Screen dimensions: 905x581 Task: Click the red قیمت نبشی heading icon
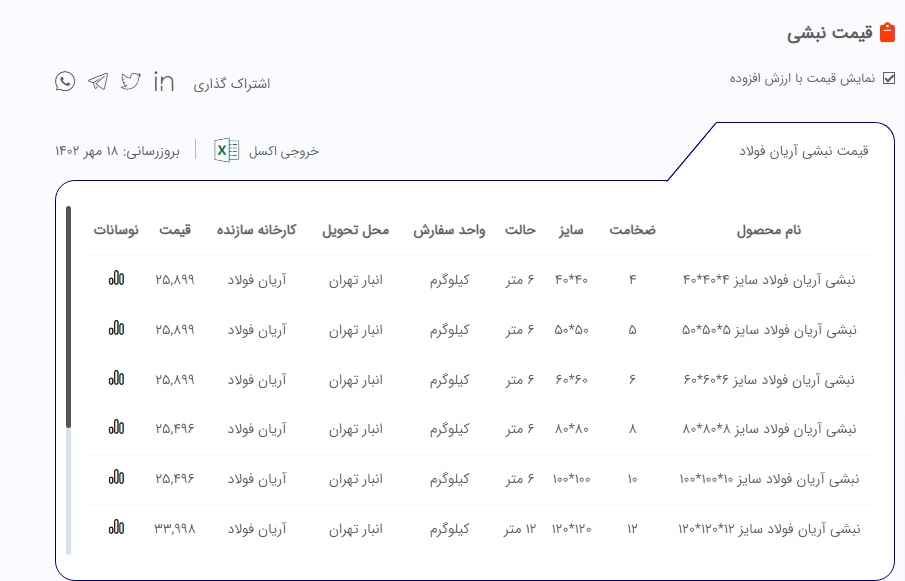click(x=887, y=33)
